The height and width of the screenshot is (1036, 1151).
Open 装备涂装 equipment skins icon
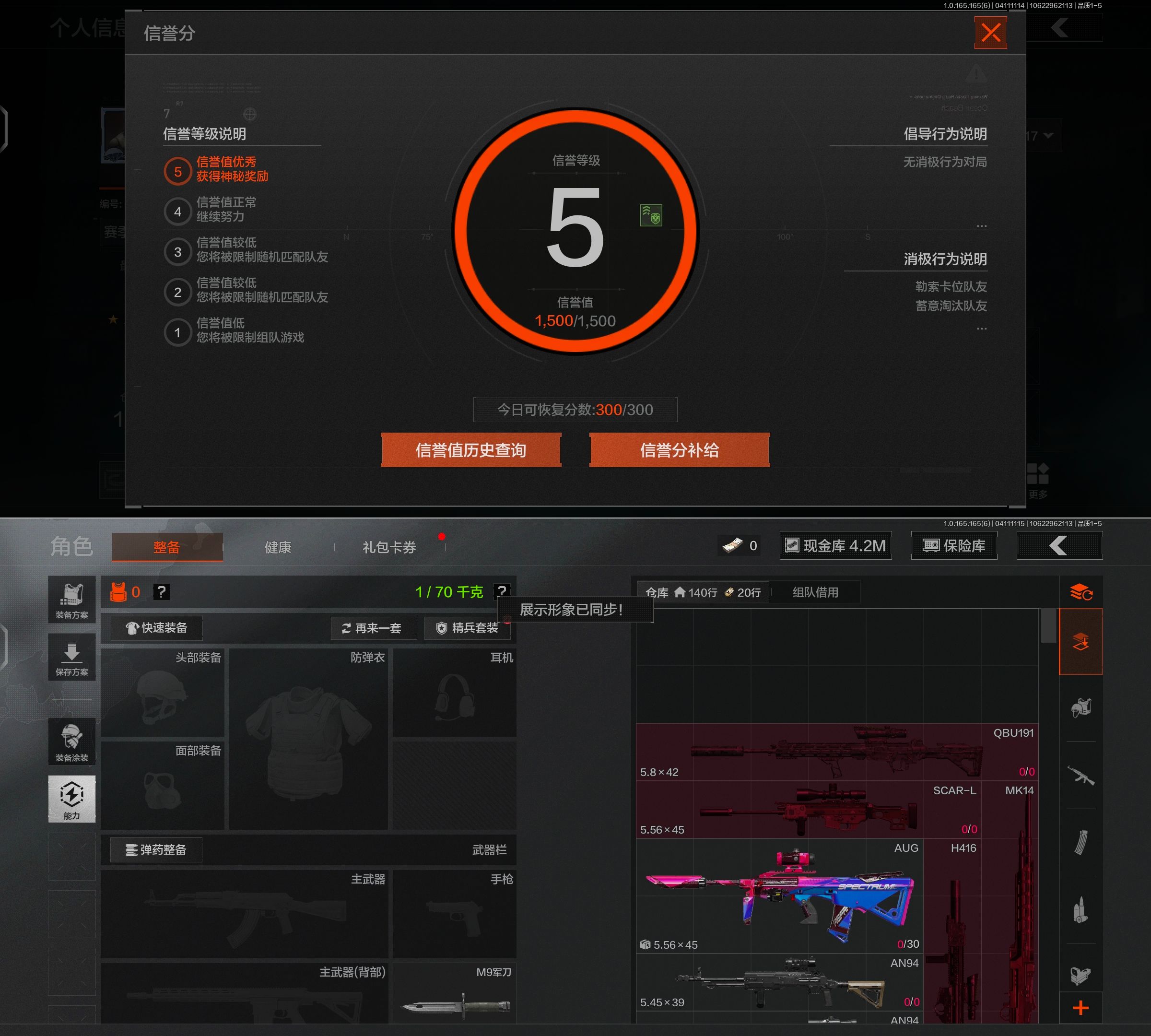pyautogui.click(x=72, y=741)
